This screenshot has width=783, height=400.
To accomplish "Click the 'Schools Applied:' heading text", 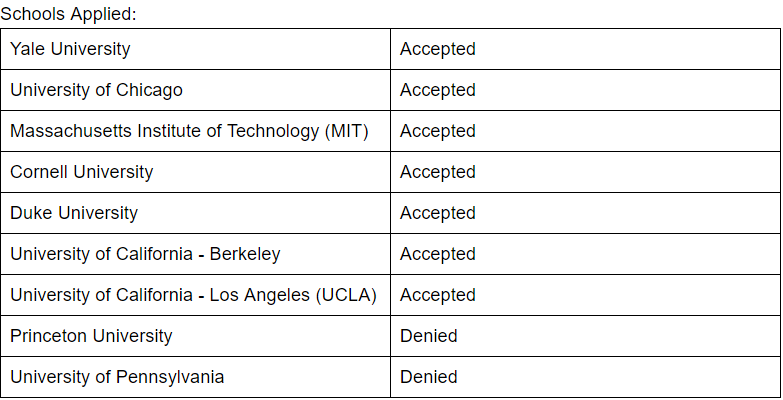I will [x=68, y=15].
